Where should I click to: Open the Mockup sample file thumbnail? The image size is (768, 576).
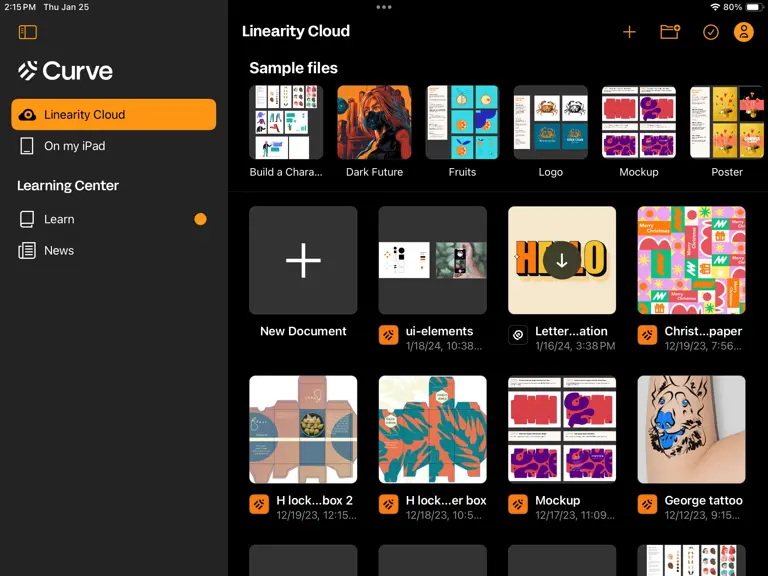(x=639, y=122)
